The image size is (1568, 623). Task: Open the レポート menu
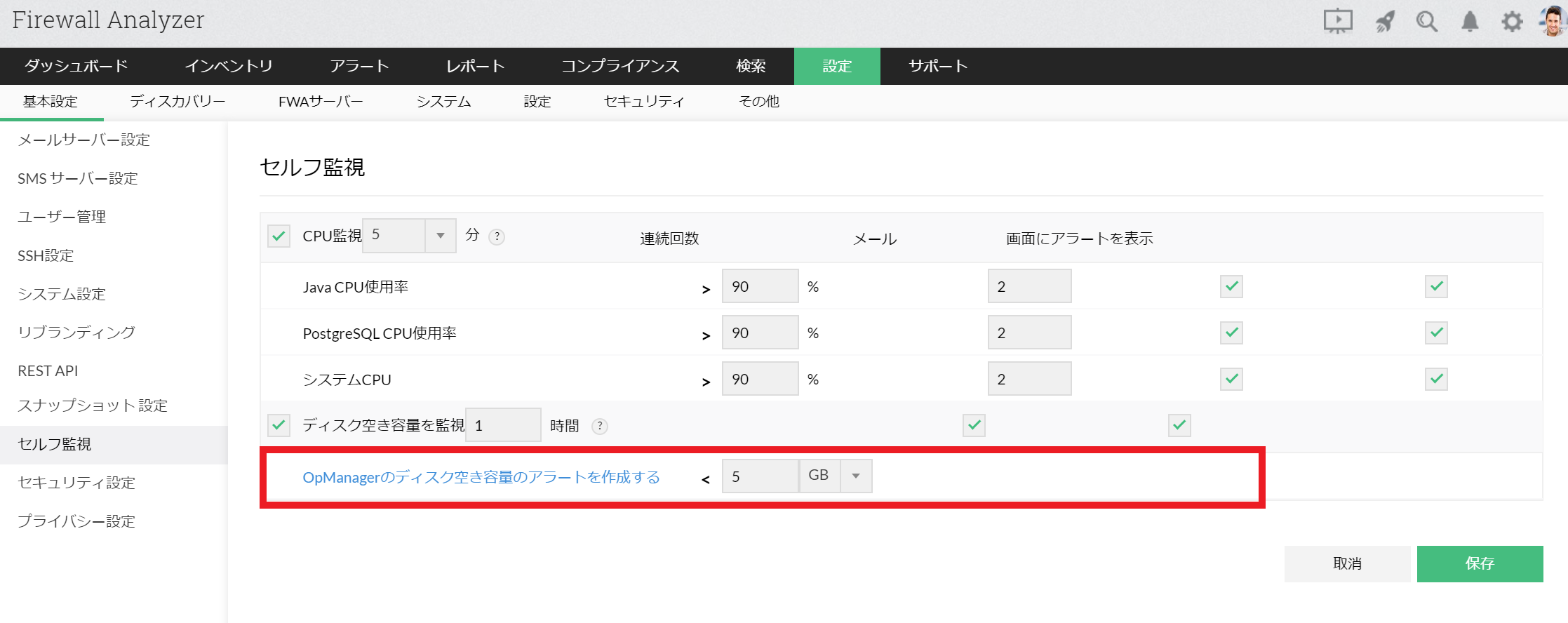click(476, 66)
